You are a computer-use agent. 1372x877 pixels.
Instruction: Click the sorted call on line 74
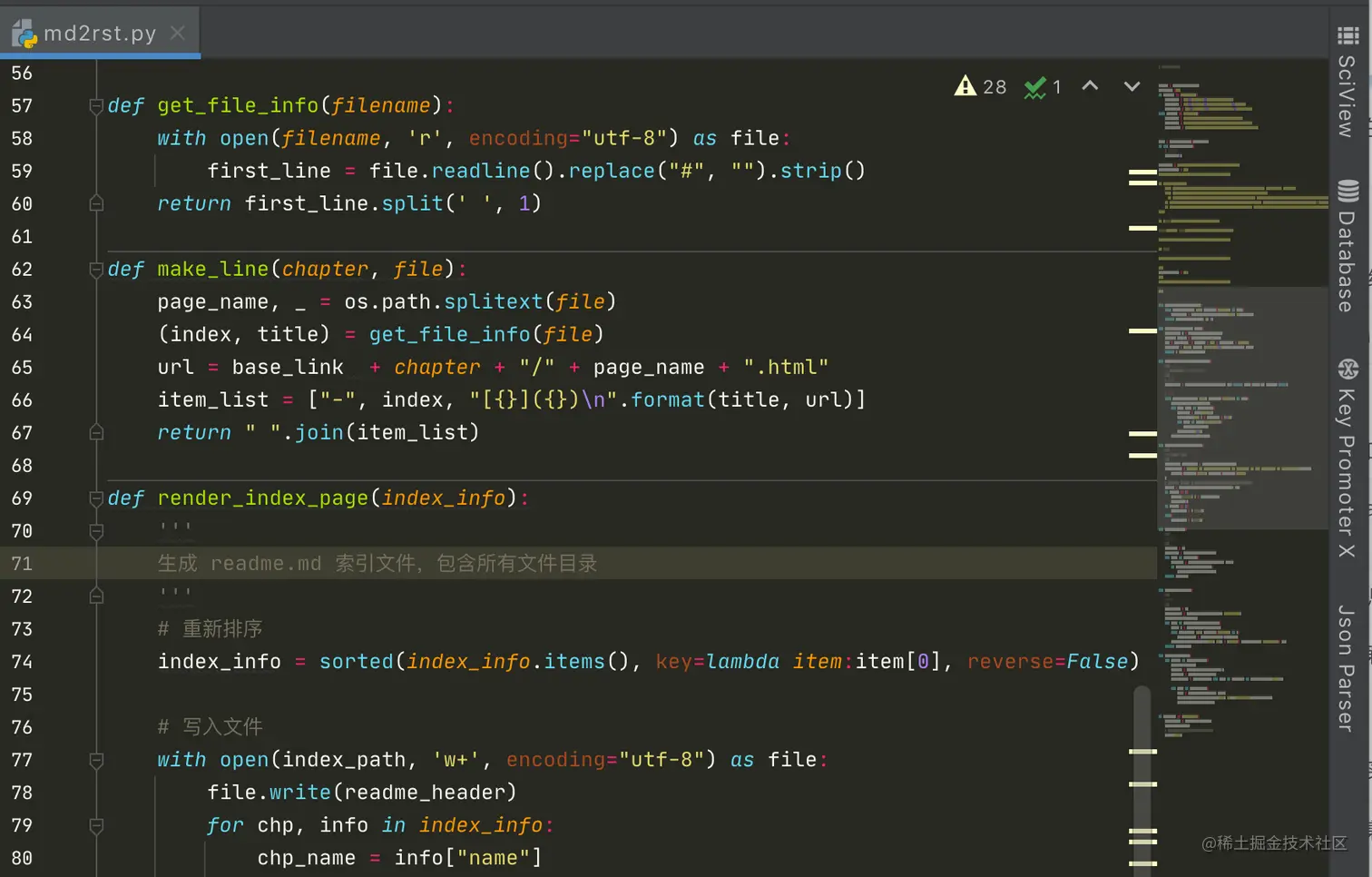(x=357, y=662)
